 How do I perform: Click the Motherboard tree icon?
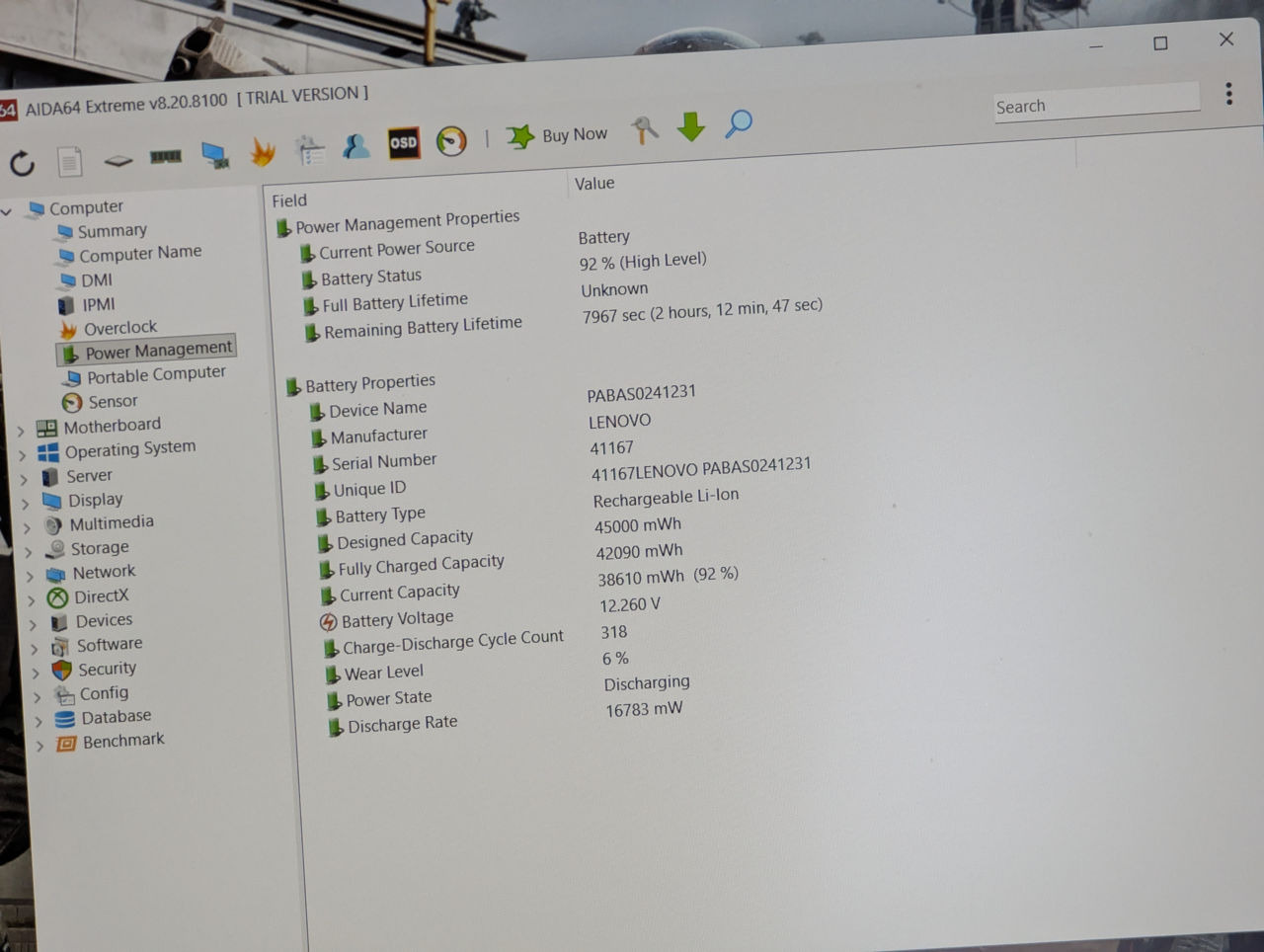tap(46, 429)
